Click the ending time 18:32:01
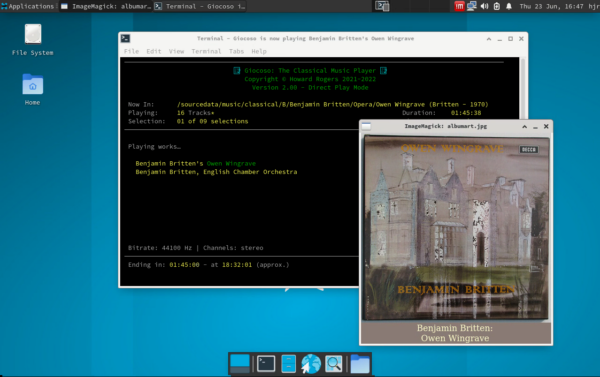600x377 pixels. tap(237, 264)
